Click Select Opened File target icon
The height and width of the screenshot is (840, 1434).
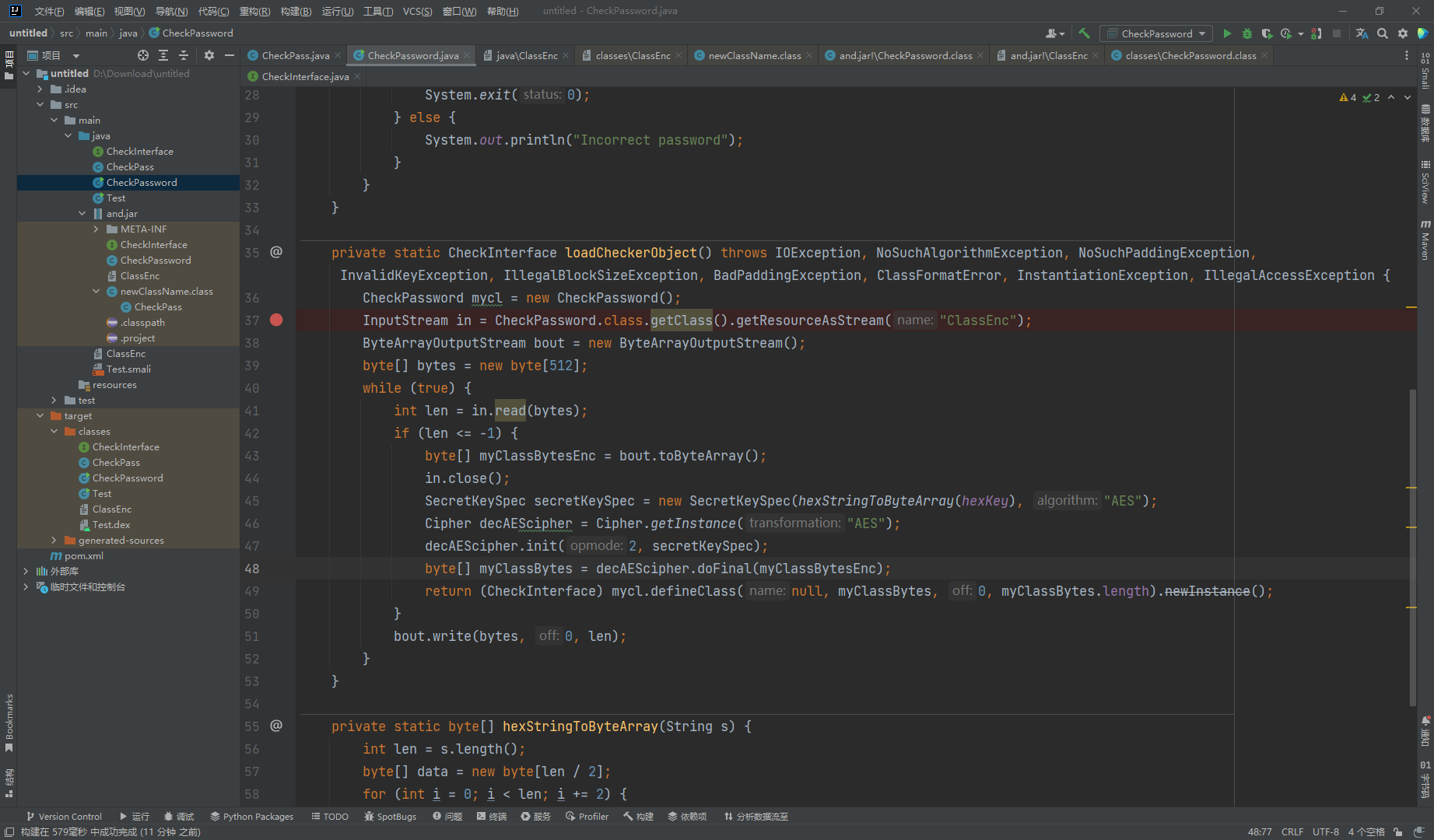click(x=143, y=55)
